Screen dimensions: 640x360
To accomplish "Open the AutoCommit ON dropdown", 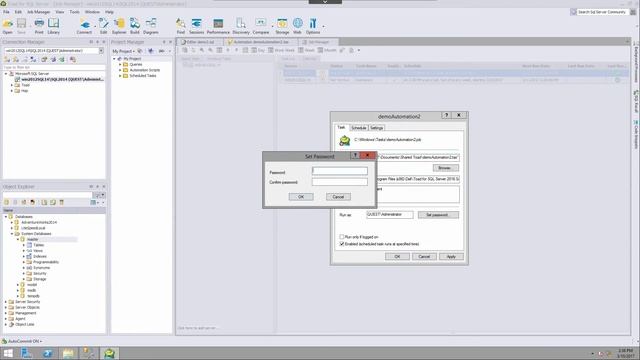I will pyautogui.click(x=25, y=341).
